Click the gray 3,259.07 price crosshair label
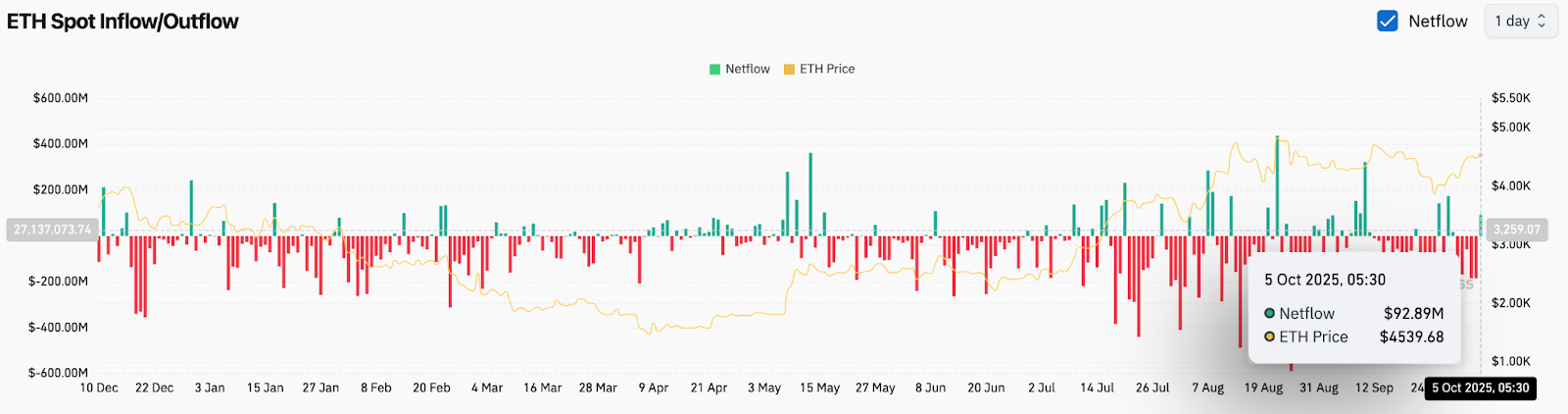 point(1516,230)
